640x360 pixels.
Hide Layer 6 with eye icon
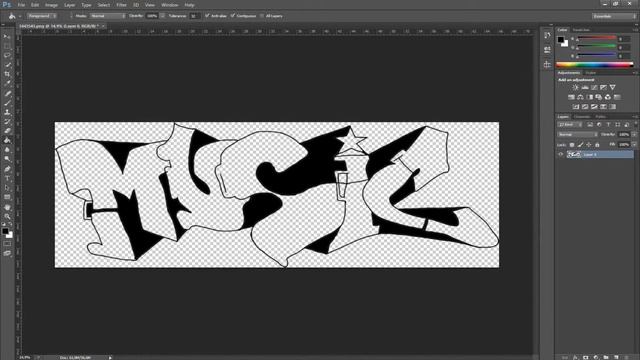point(561,155)
